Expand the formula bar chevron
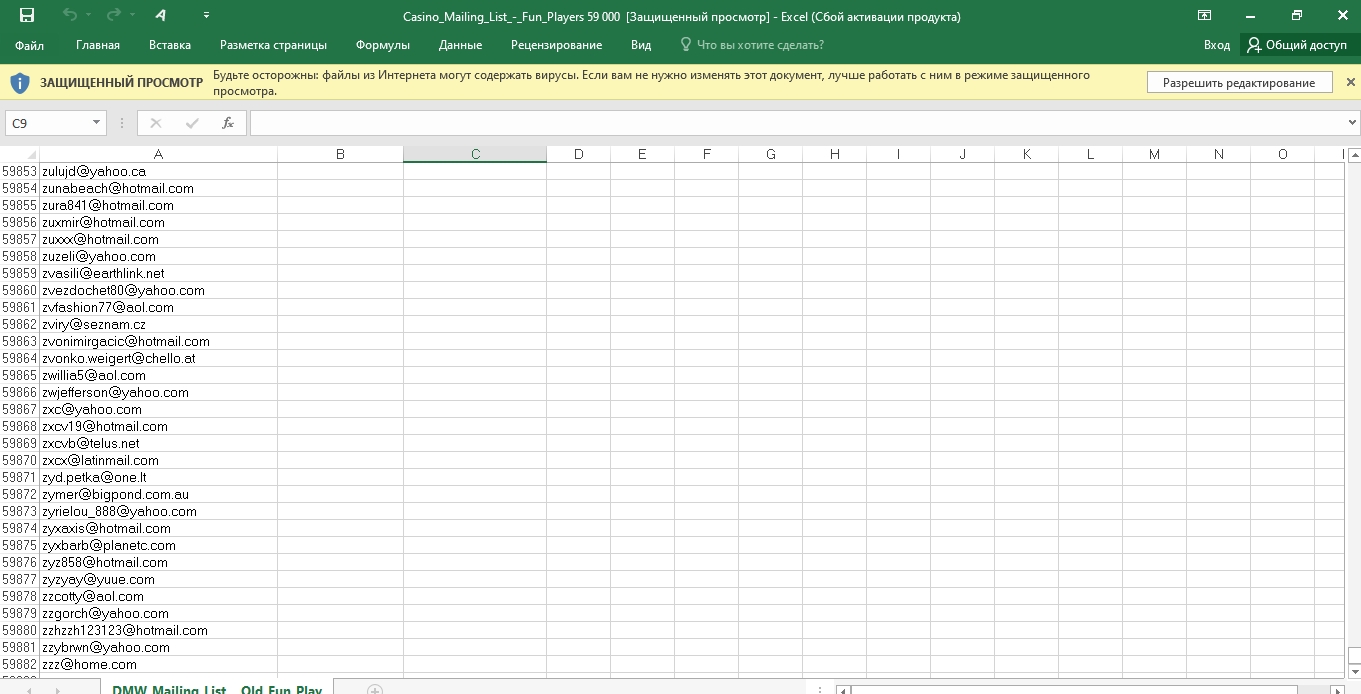Viewport: 1361px width, 694px height. [1352, 123]
